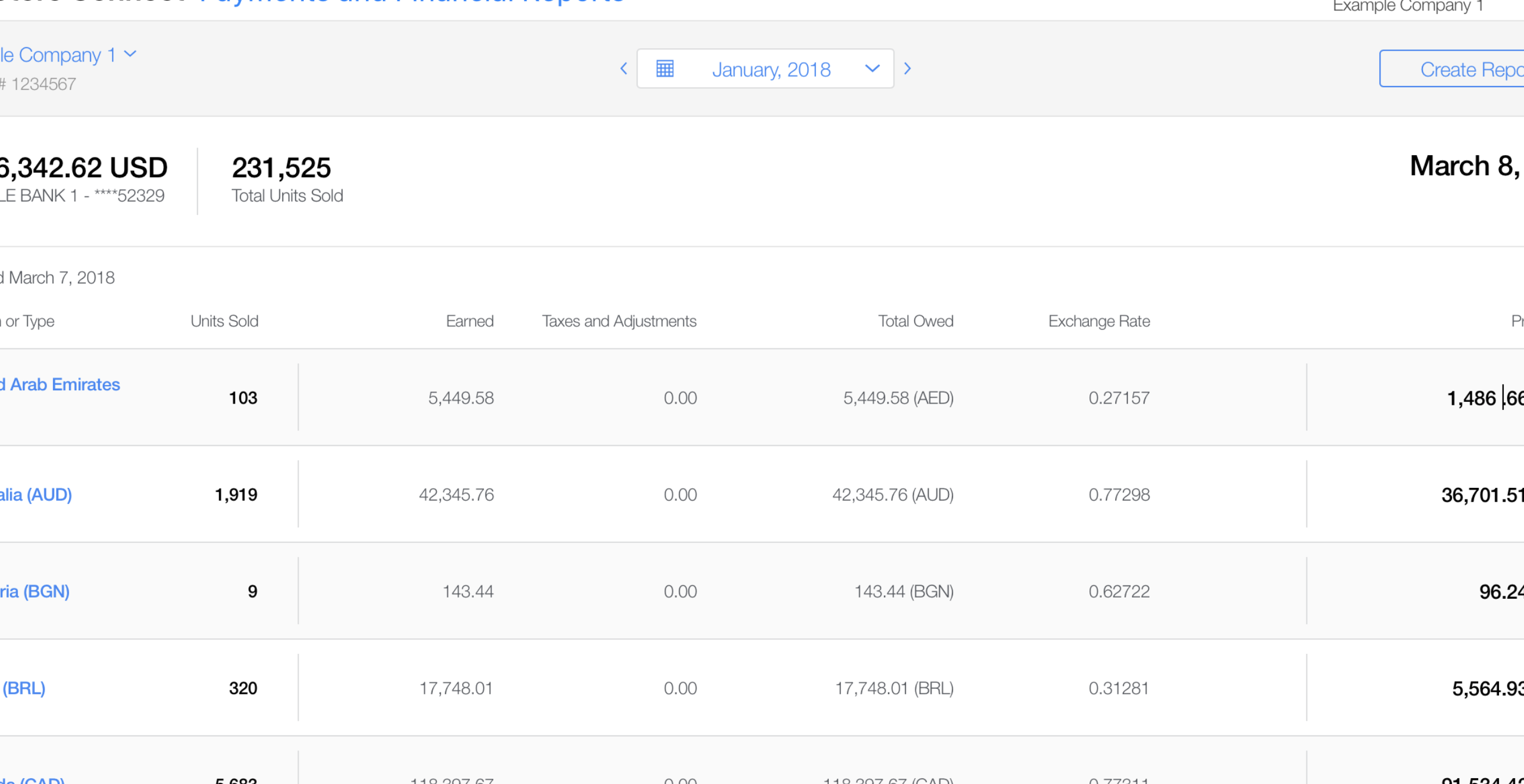Select the 1,919 units sold cell

point(236,495)
